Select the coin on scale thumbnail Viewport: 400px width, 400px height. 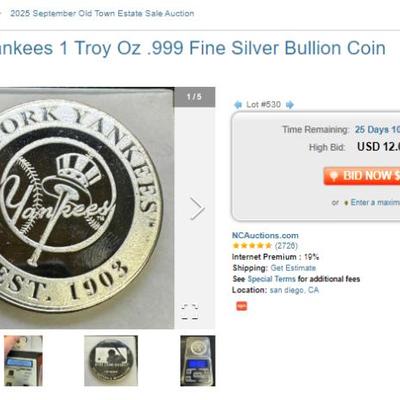coord(198,361)
